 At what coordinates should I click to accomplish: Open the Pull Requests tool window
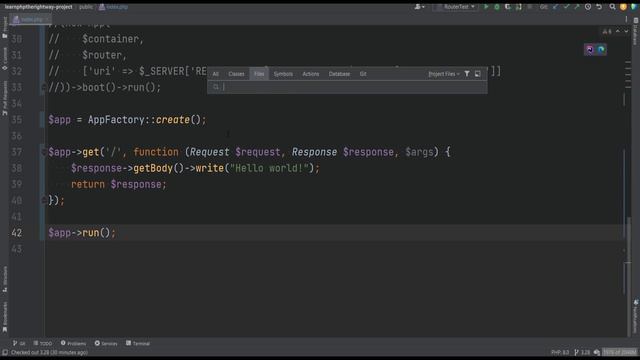(x=5, y=98)
